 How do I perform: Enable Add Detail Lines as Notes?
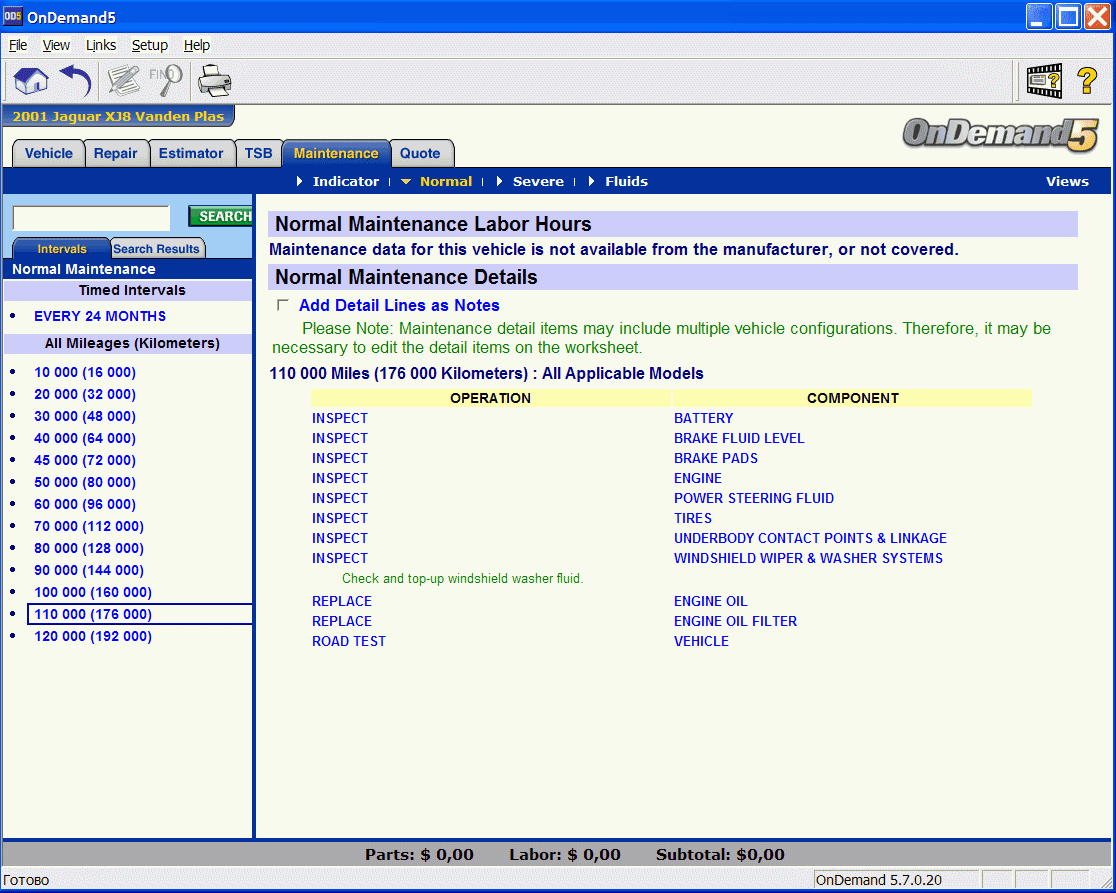tap(283, 305)
